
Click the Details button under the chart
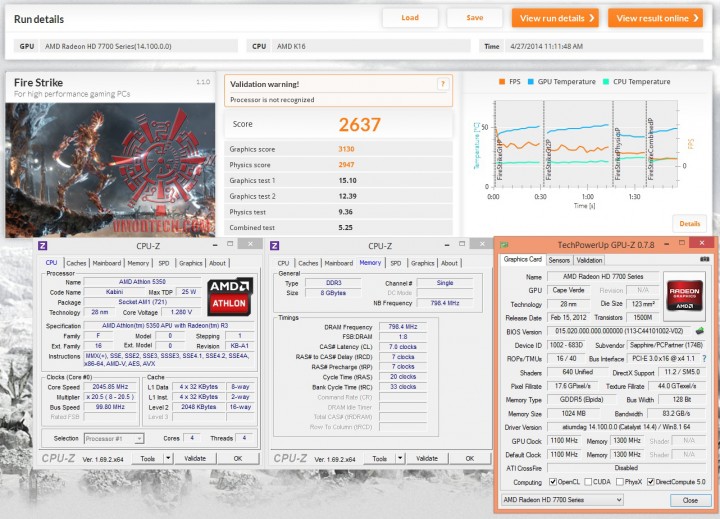pos(690,224)
